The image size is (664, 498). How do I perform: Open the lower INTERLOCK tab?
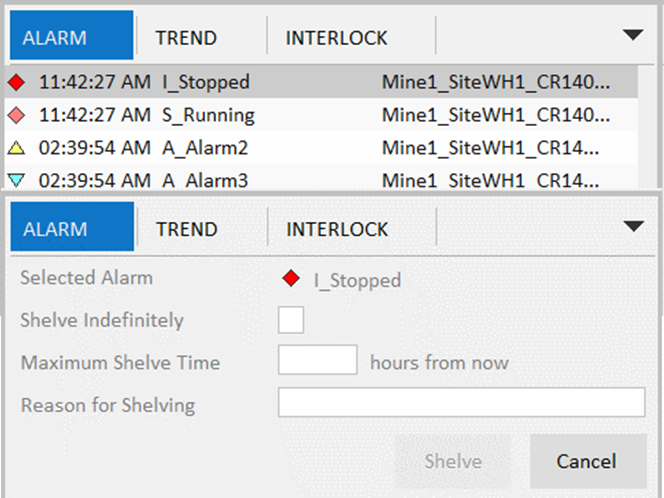point(337,229)
